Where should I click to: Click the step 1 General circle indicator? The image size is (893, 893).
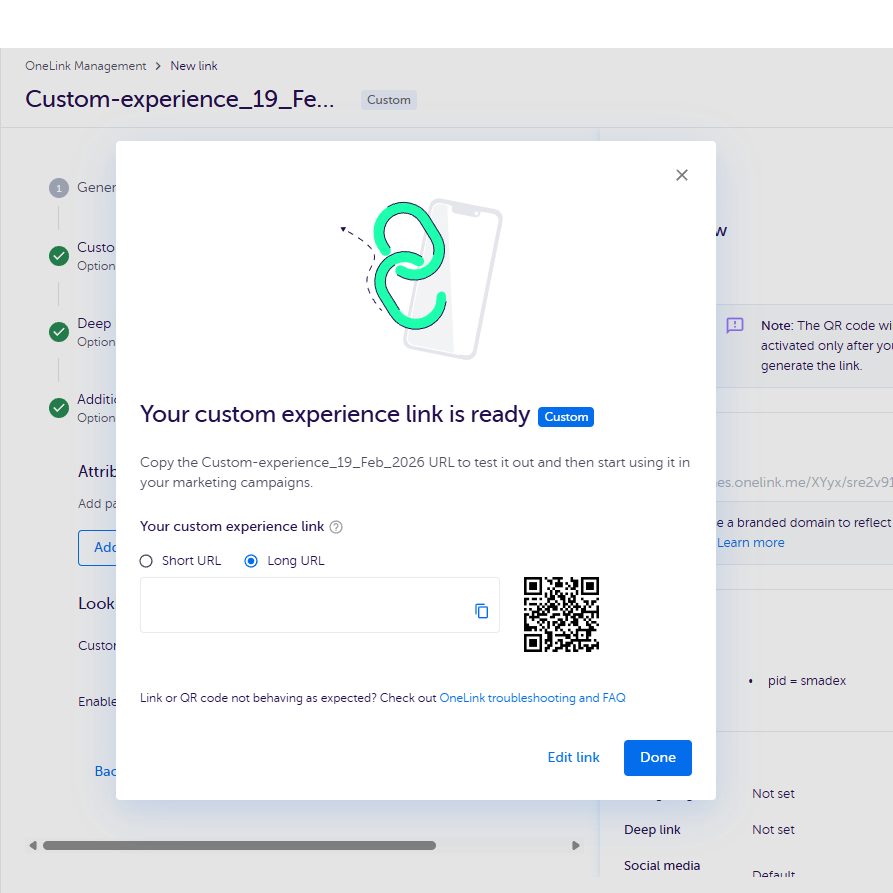[x=58, y=187]
